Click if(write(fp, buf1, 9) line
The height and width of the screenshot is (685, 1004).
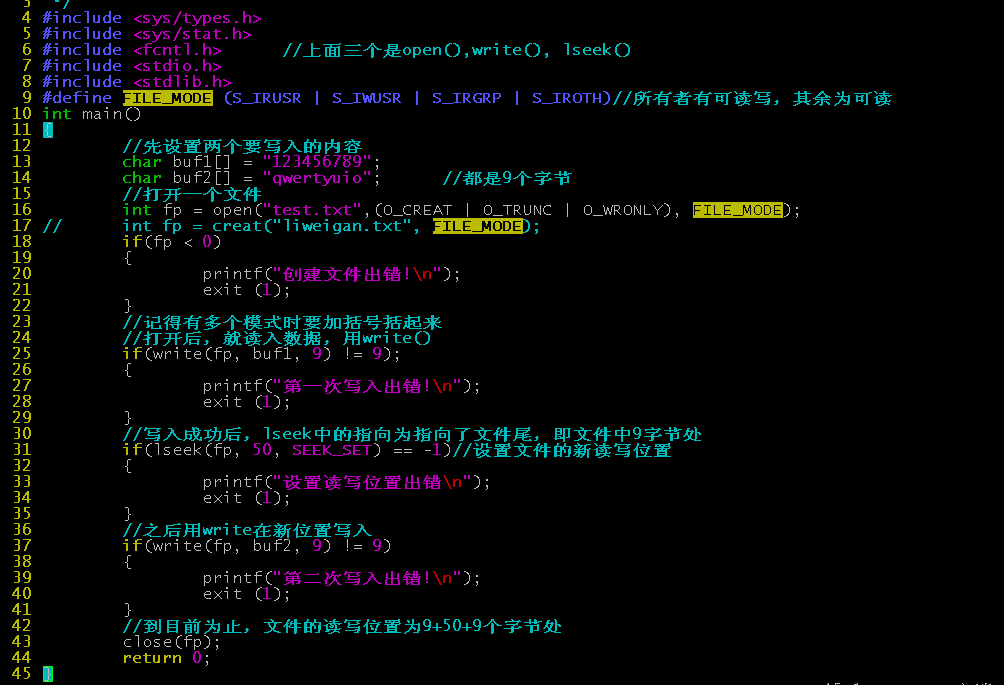[x=261, y=354]
